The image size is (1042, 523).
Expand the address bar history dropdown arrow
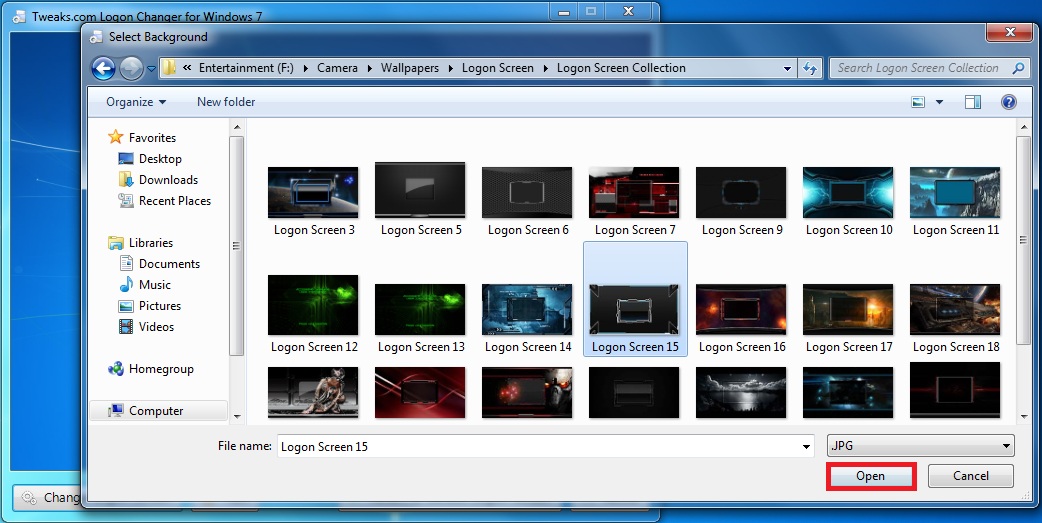(x=787, y=68)
